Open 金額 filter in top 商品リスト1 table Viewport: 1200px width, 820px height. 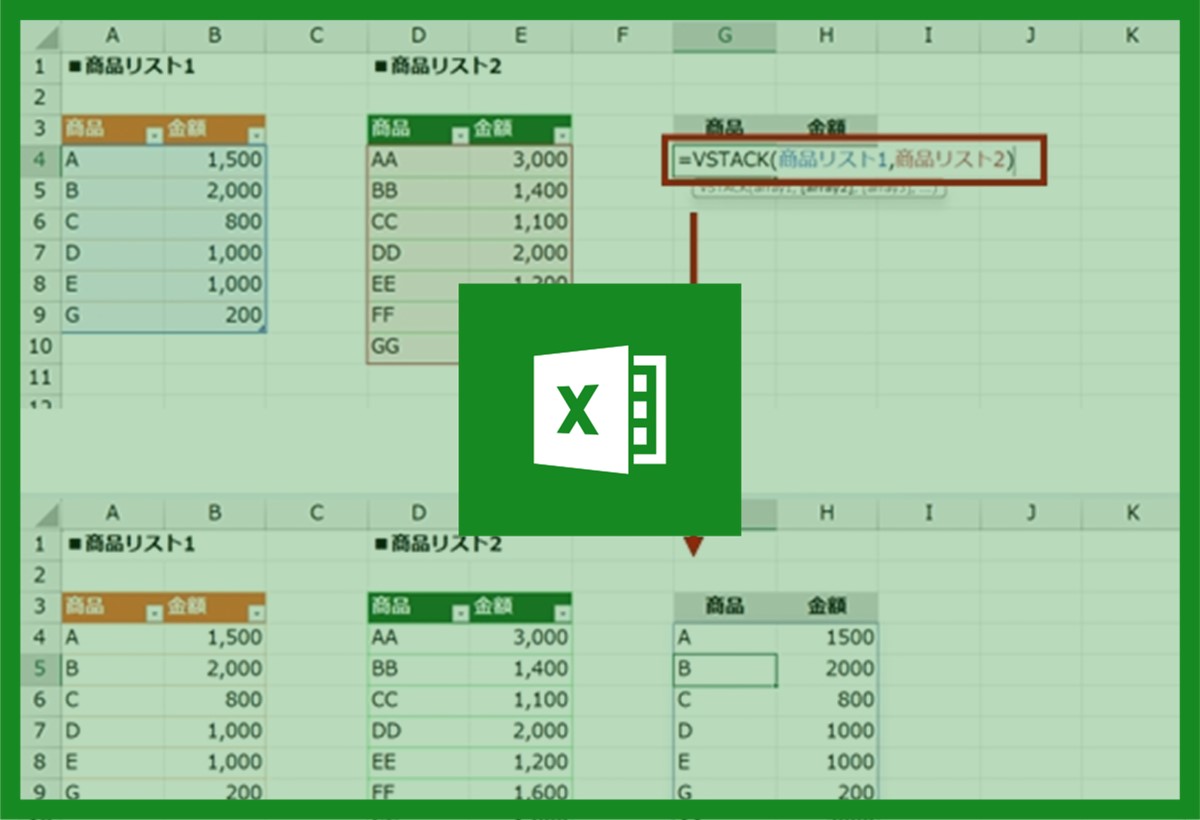point(256,135)
